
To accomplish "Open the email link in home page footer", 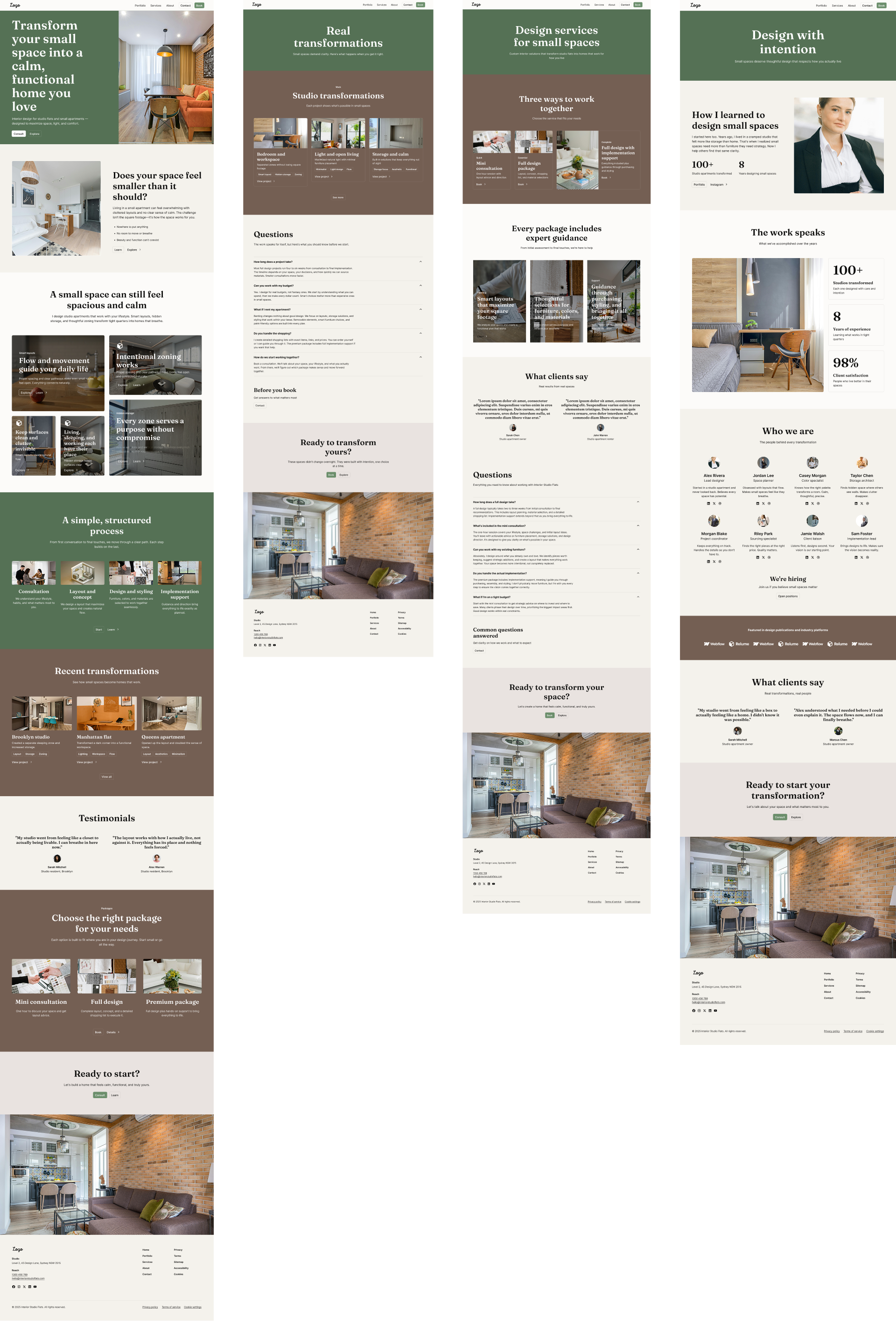I will pyautogui.click(x=28, y=1278).
